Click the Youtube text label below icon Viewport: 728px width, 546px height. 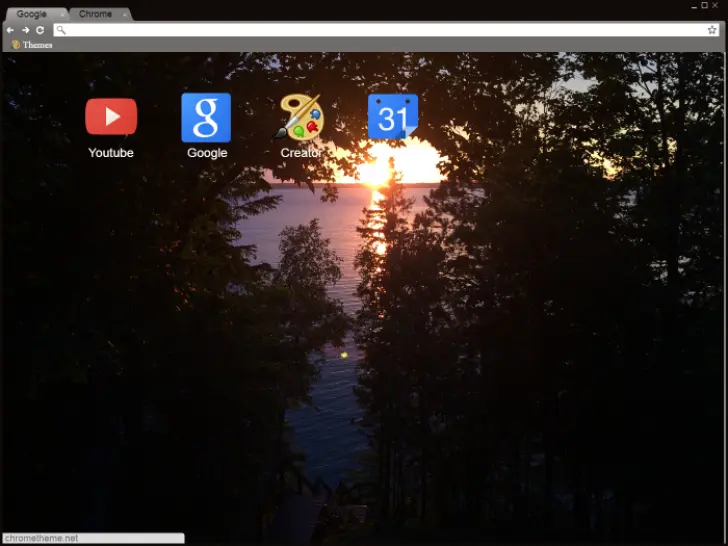pos(111,153)
